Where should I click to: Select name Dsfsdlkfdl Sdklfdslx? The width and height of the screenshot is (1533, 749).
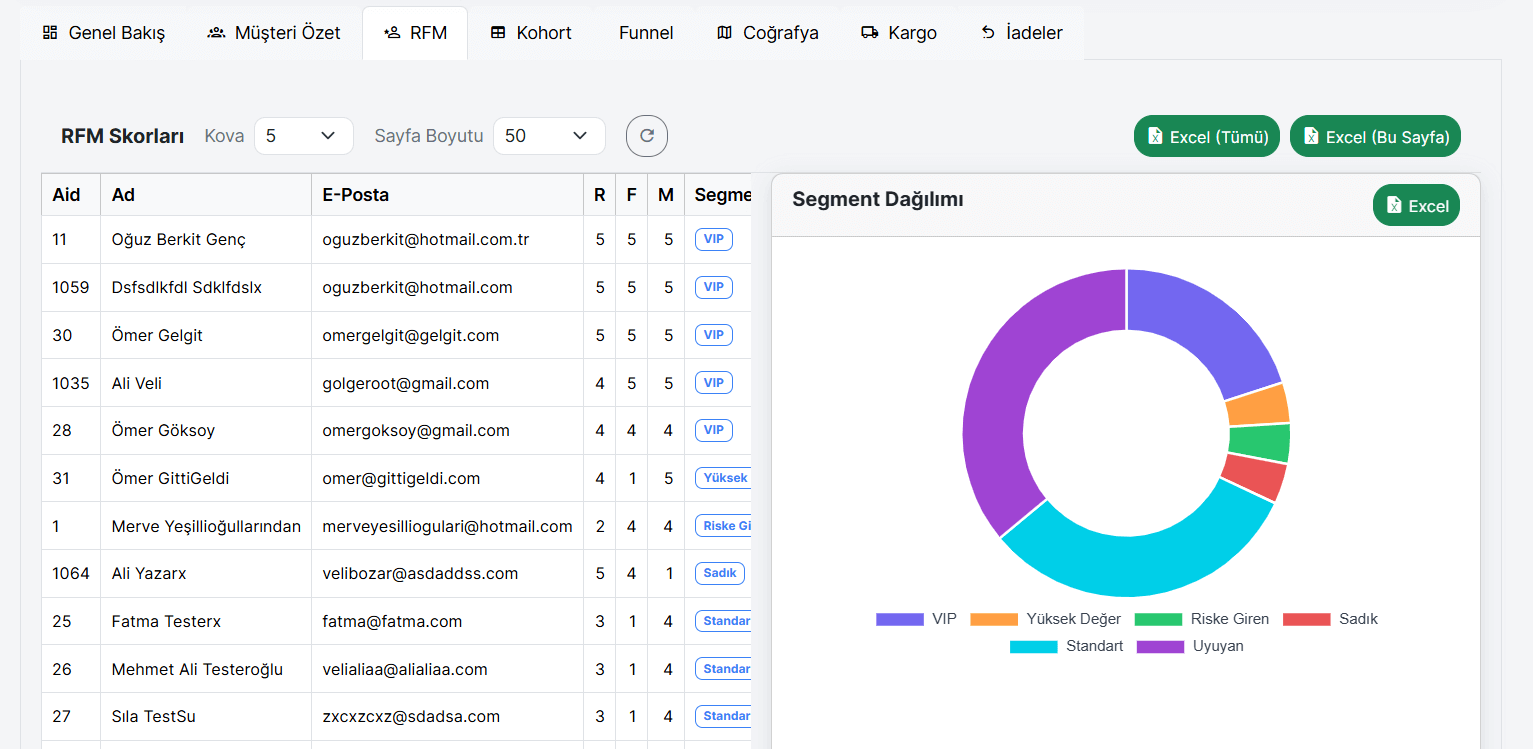187,287
